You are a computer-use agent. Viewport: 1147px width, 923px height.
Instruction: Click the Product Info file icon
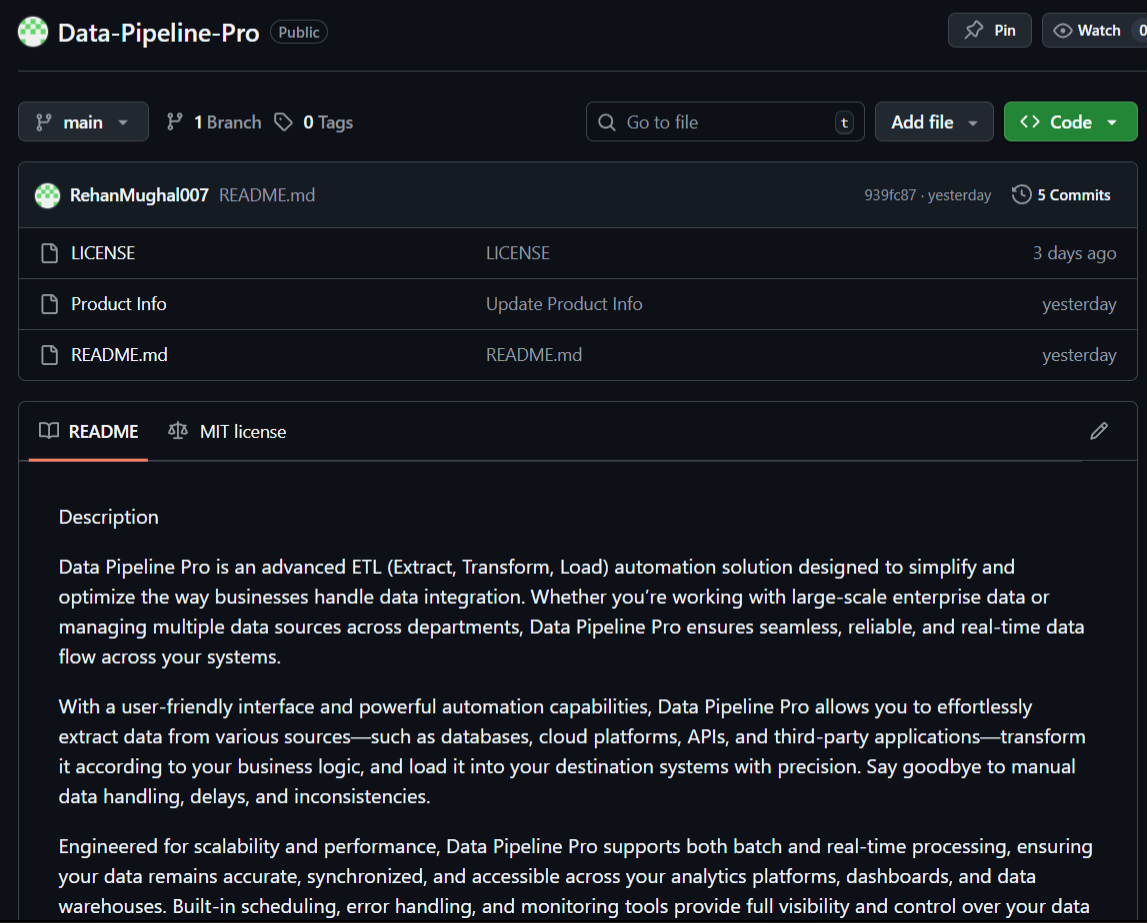pyautogui.click(x=49, y=304)
